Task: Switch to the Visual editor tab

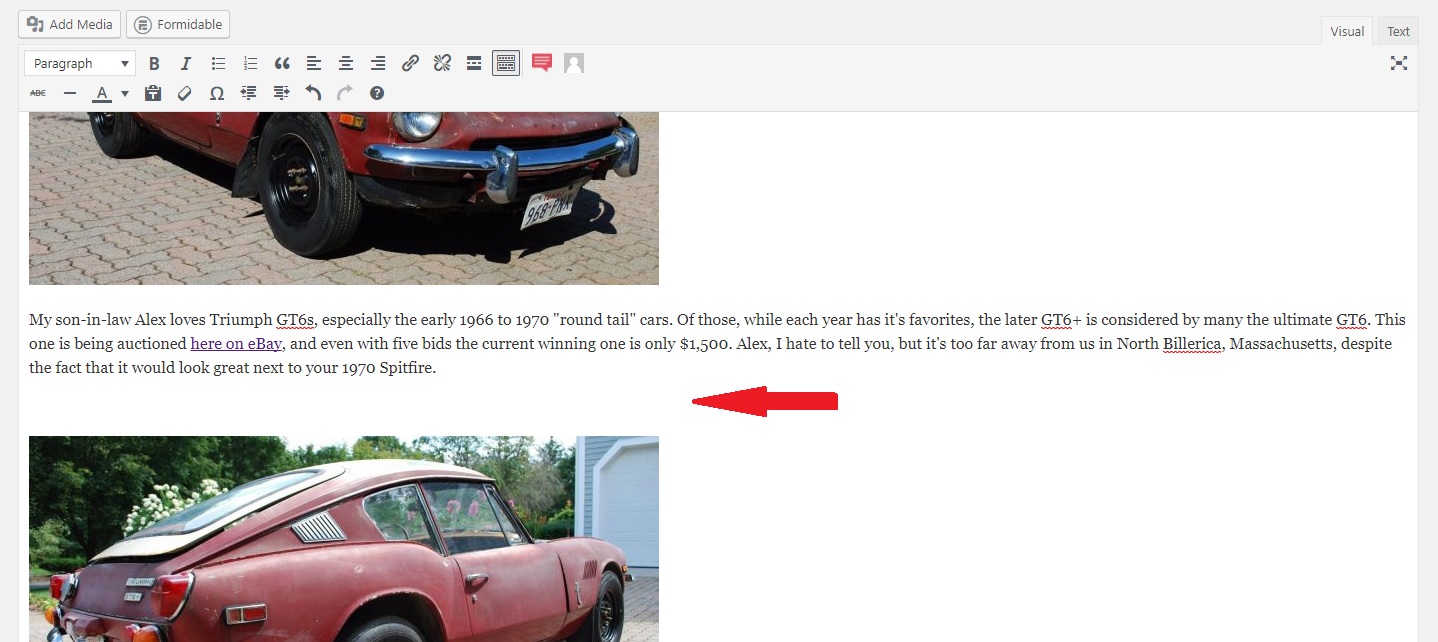Action: pos(1347,31)
